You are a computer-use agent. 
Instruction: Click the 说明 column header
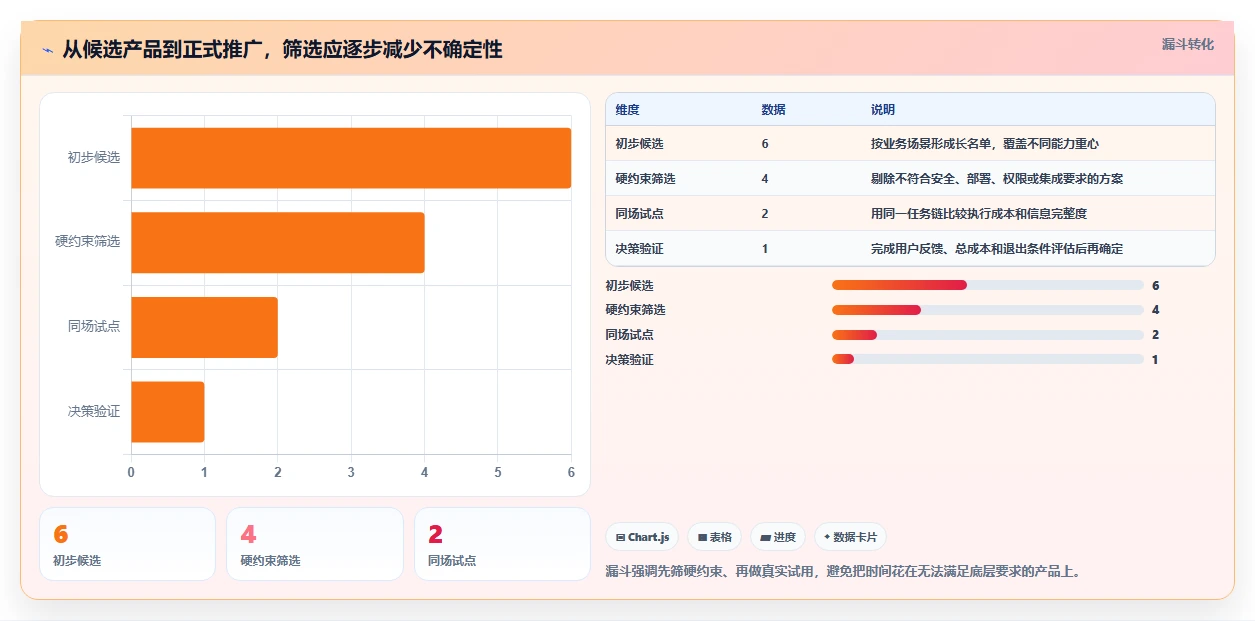pos(883,110)
